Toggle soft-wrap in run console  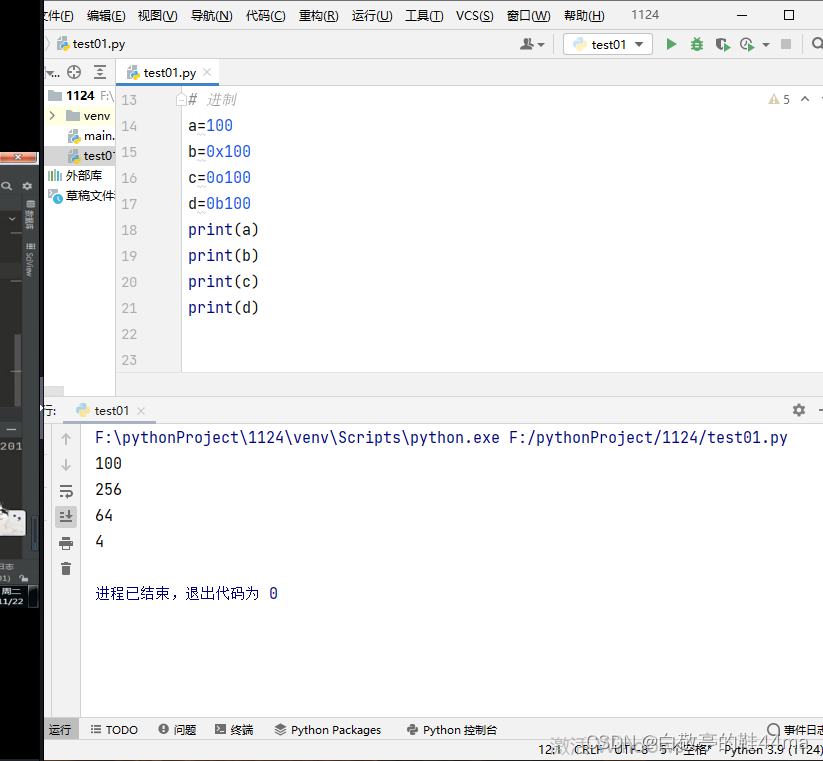pos(66,491)
